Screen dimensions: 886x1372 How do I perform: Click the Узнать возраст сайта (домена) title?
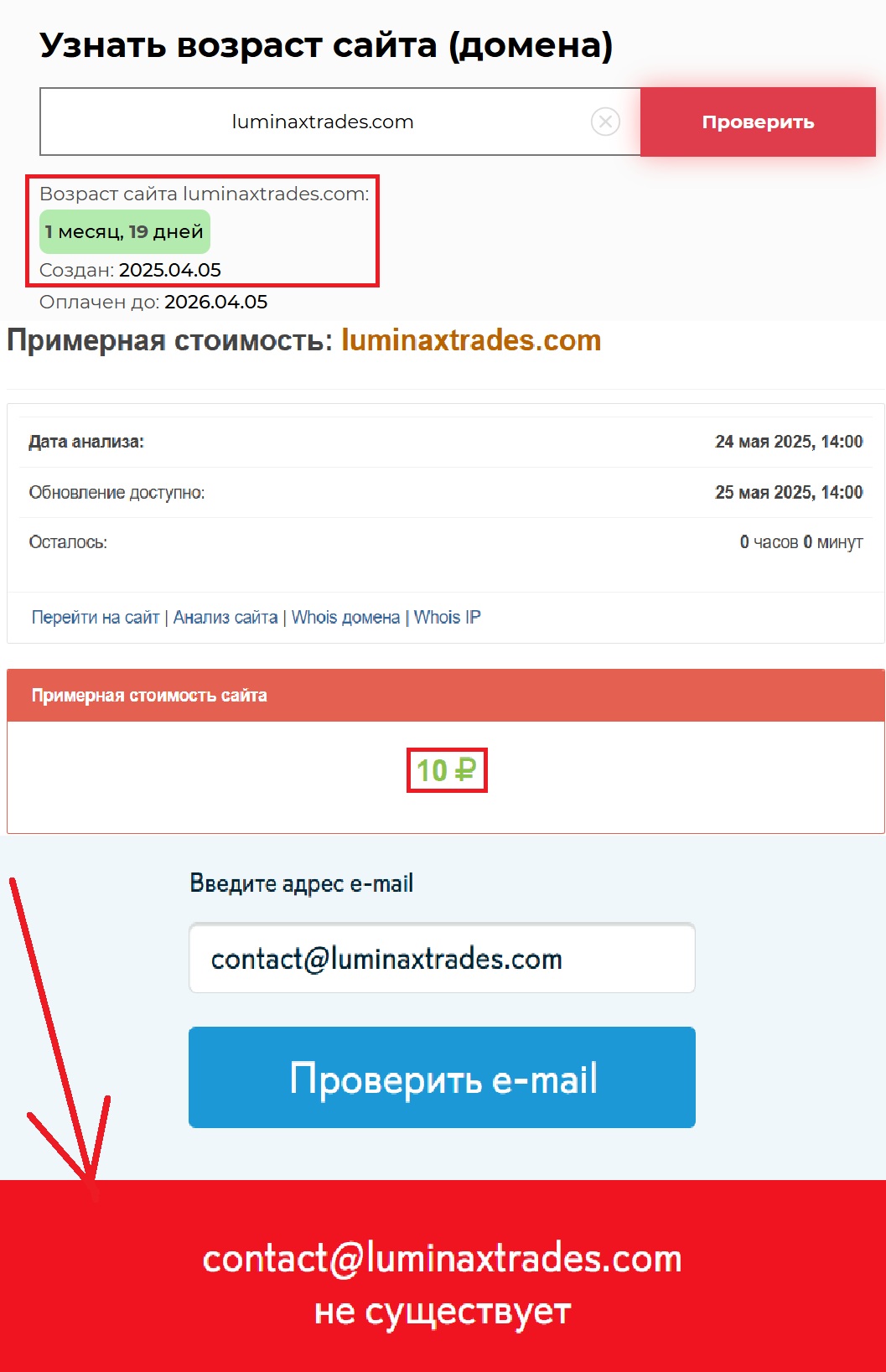(326, 45)
